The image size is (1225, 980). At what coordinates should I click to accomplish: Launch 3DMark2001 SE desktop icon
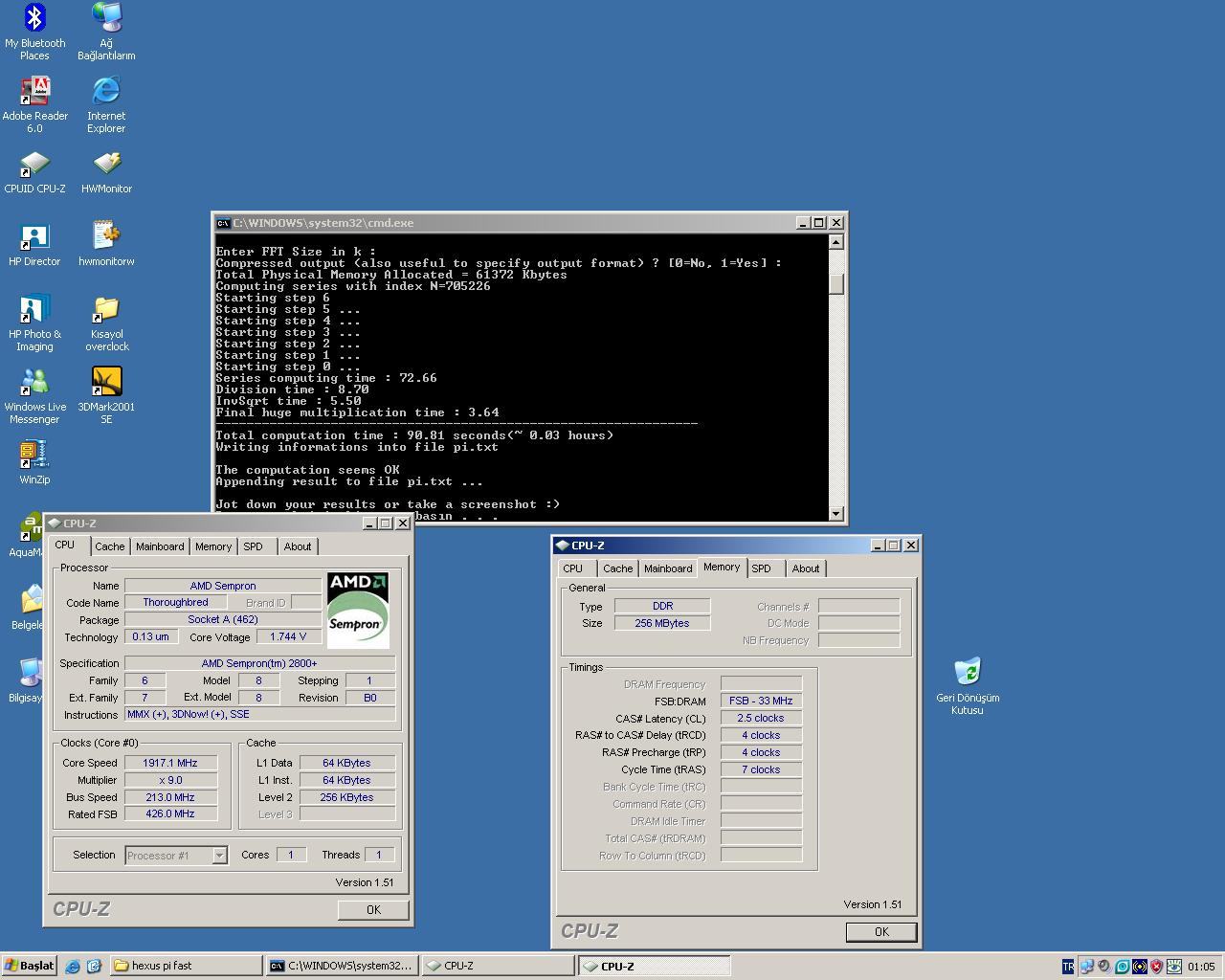click(x=106, y=396)
